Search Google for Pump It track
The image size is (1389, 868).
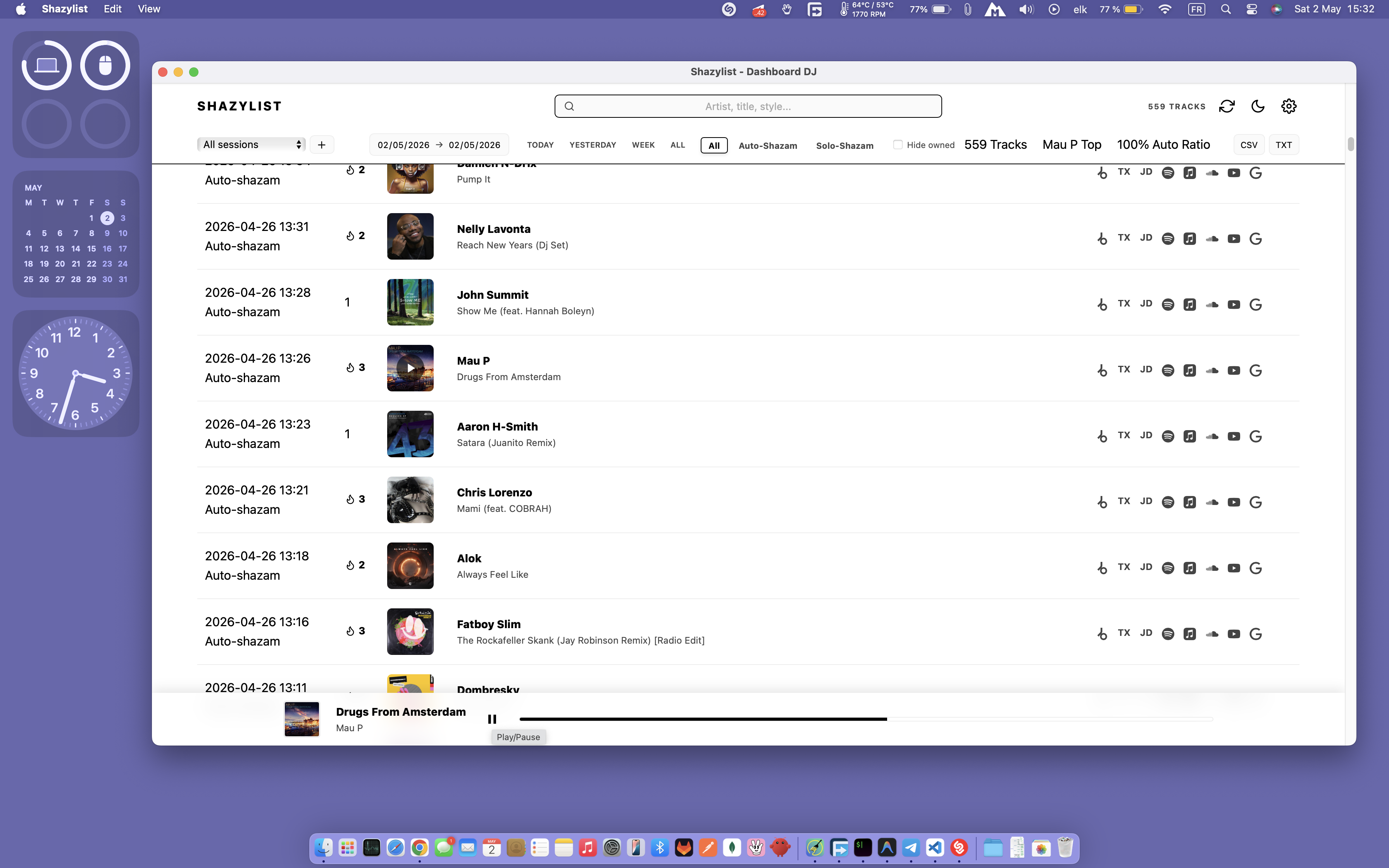pos(1255,173)
